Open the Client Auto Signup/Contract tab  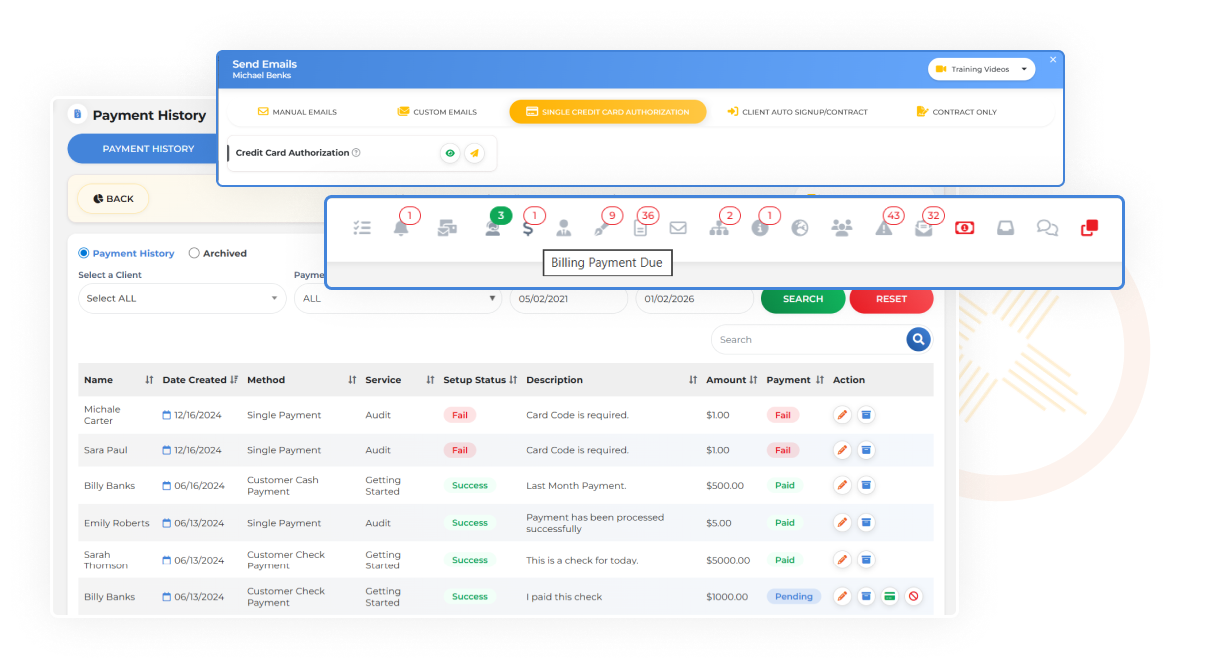pyautogui.click(x=797, y=112)
